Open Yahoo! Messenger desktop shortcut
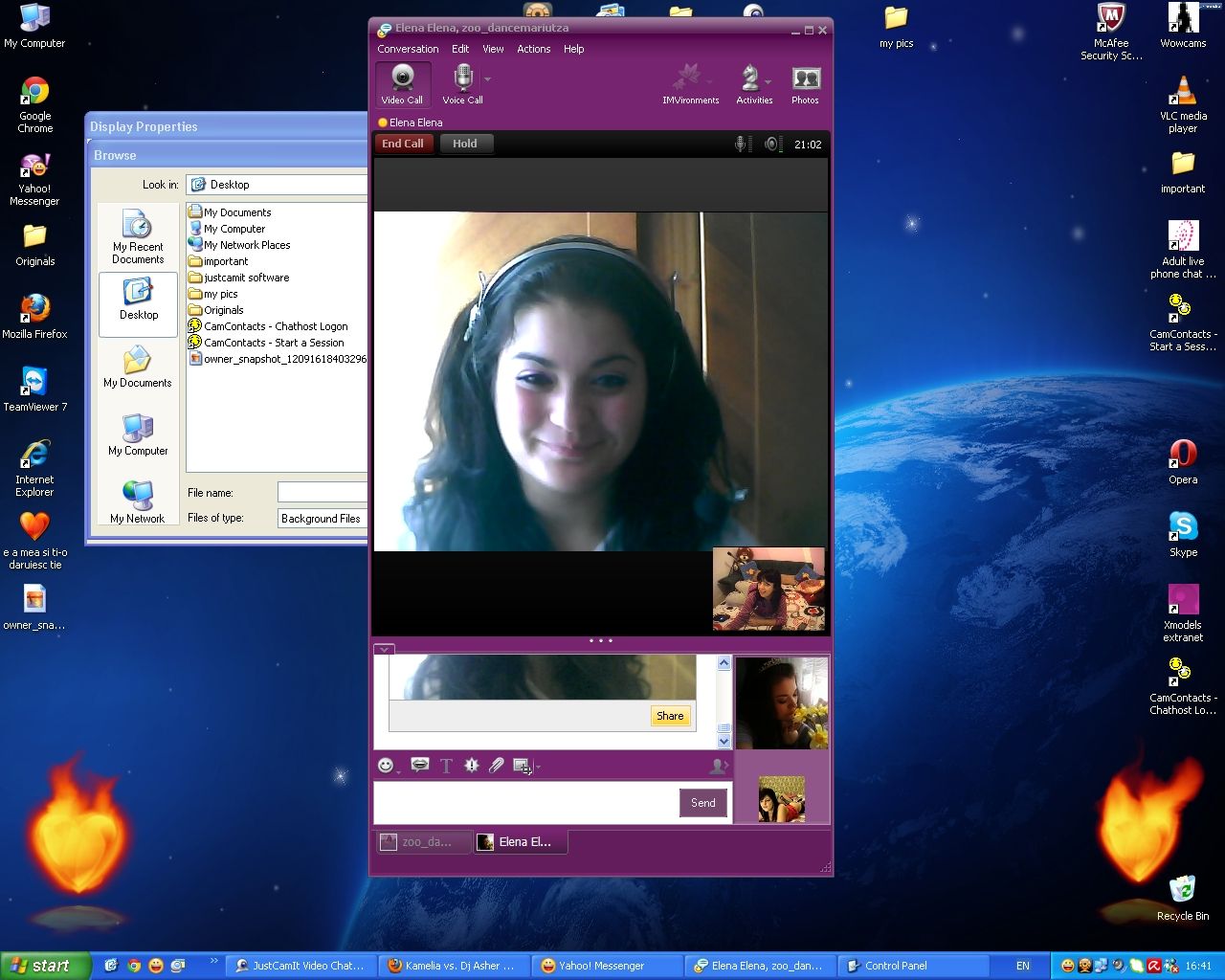The image size is (1225, 980). (x=35, y=178)
